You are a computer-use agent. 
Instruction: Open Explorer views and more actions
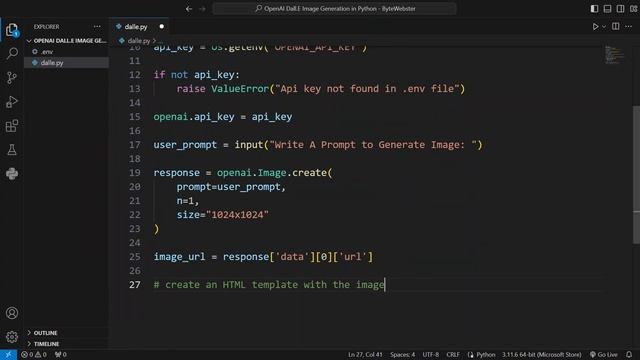pyautogui.click(x=97, y=27)
